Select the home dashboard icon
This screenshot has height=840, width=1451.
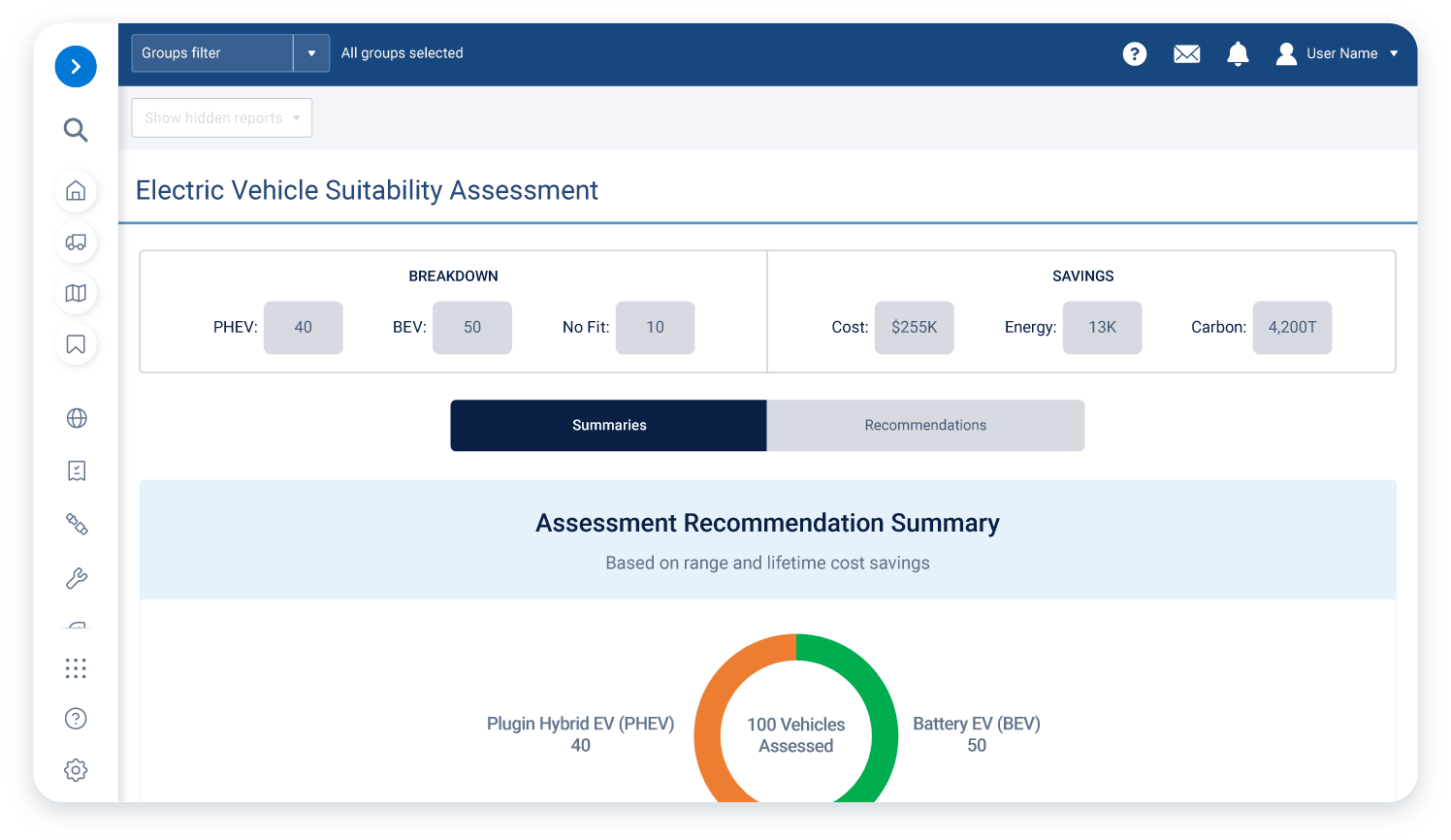point(76,191)
